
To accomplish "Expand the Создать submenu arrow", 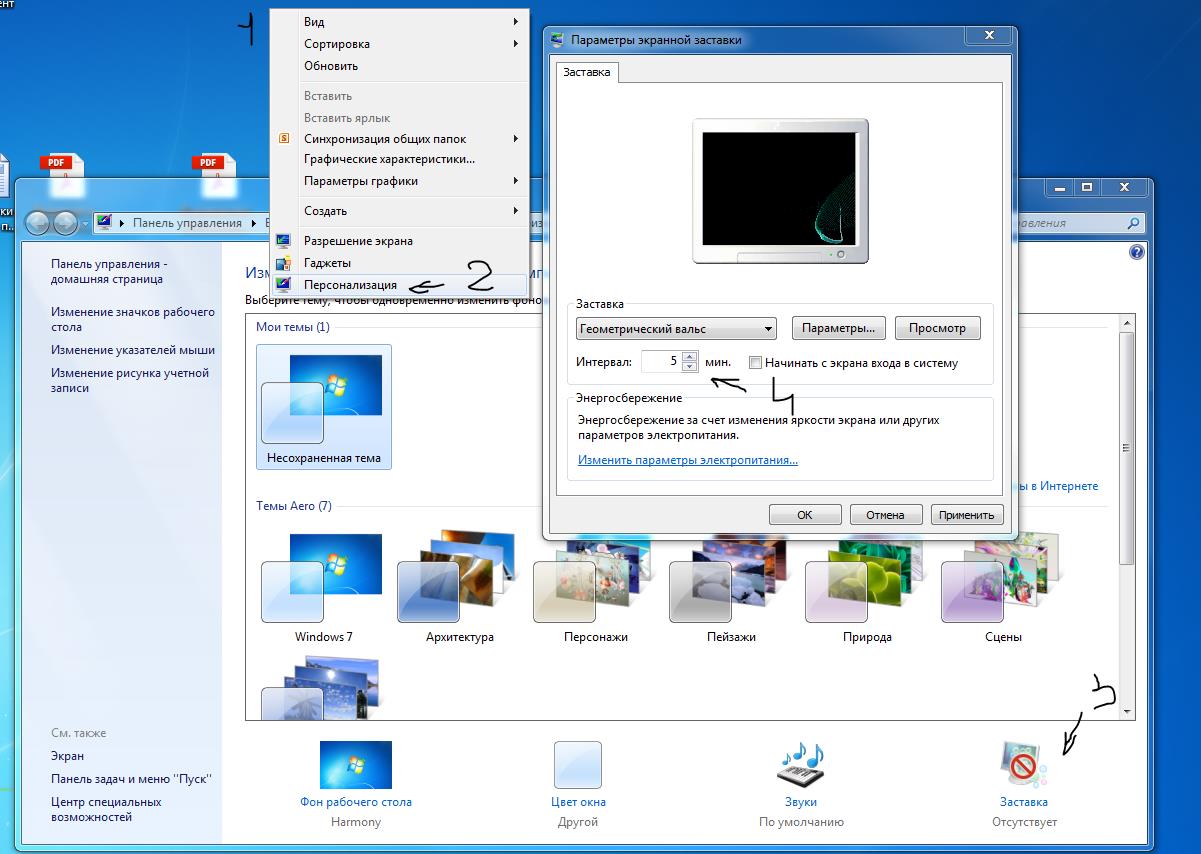I will click(516, 211).
